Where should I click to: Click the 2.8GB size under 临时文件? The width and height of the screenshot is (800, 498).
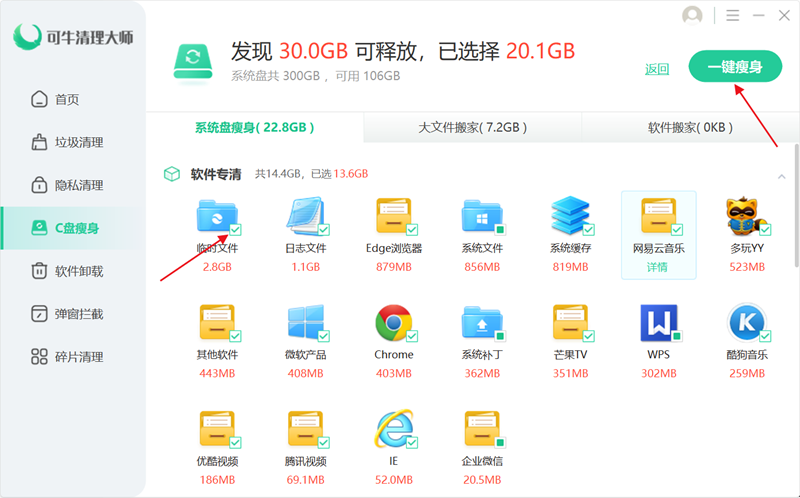click(x=217, y=267)
